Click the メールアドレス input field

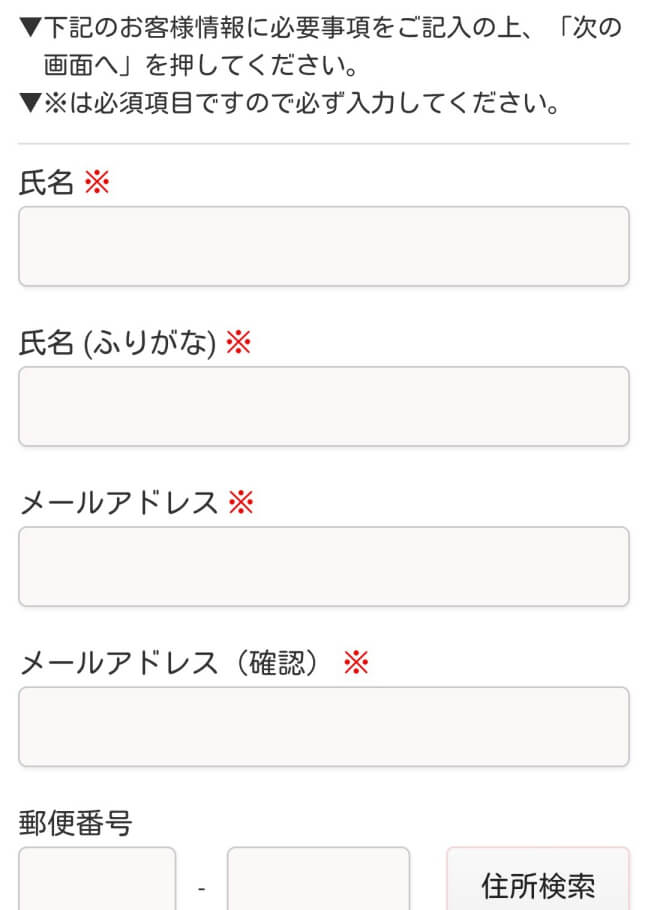323,566
